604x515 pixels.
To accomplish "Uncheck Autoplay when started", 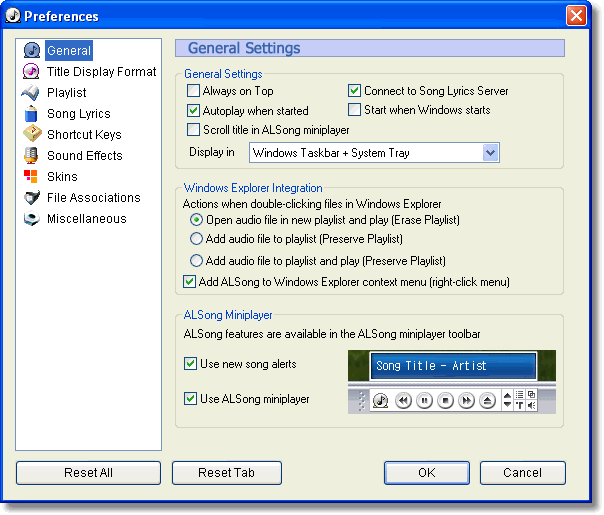I will coord(193,111).
